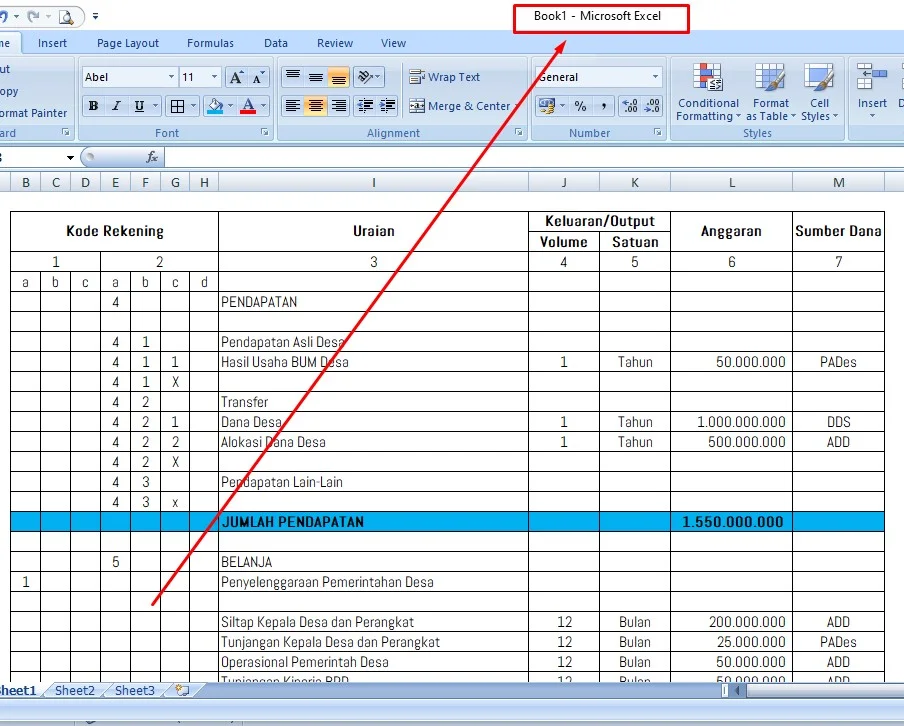This screenshot has width=904, height=726.
Task: Click the Print Preview icon in quick access
Action: [x=66, y=16]
